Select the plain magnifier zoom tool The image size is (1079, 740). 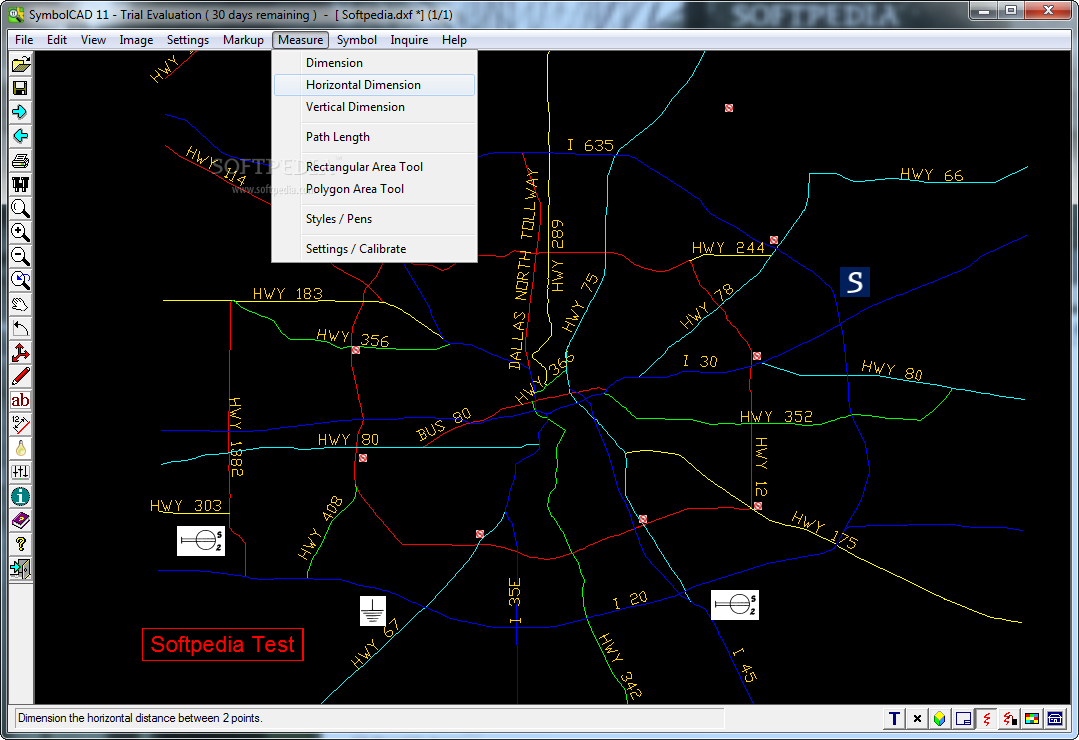21,209
